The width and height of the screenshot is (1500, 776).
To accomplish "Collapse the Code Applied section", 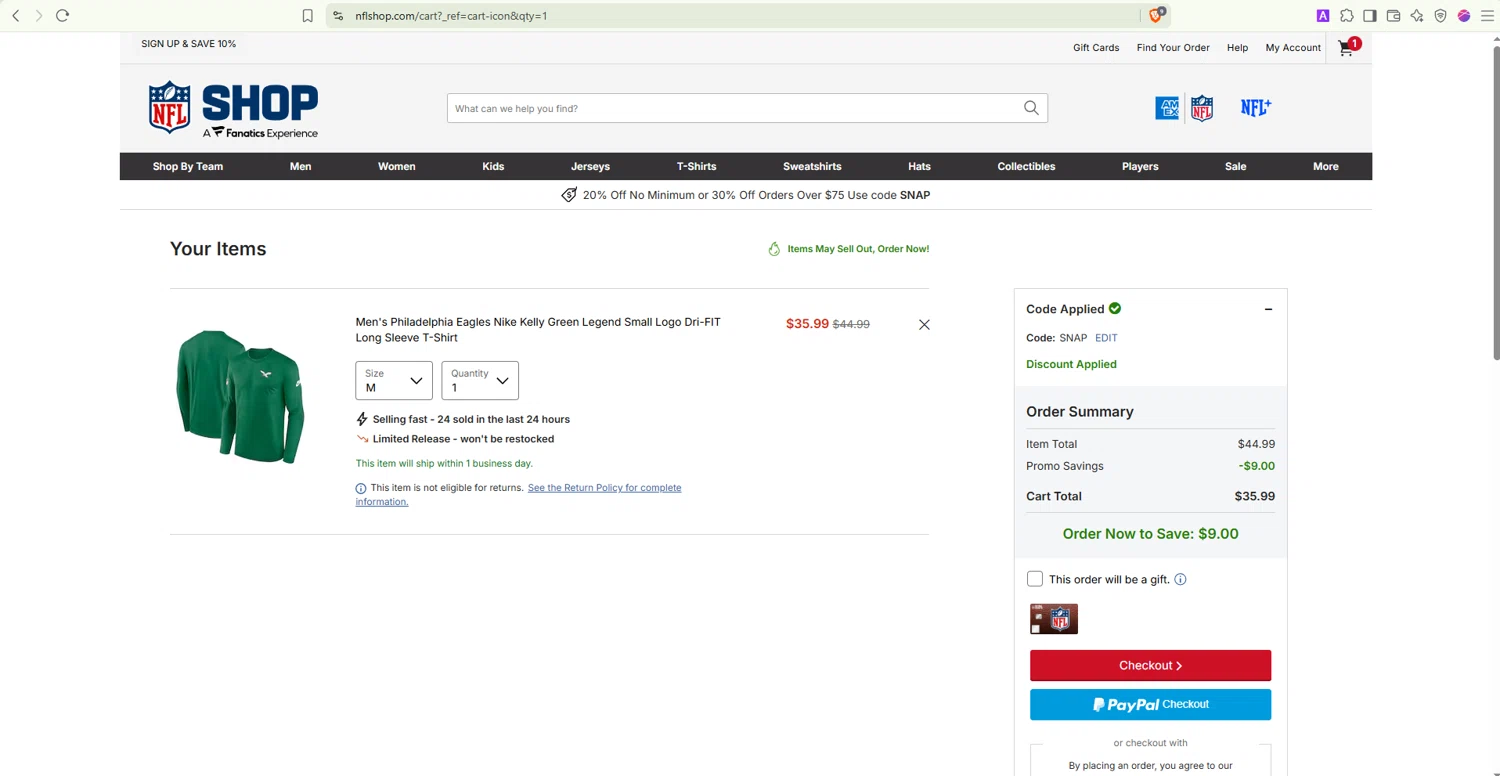I will (x=1268, y=309).
